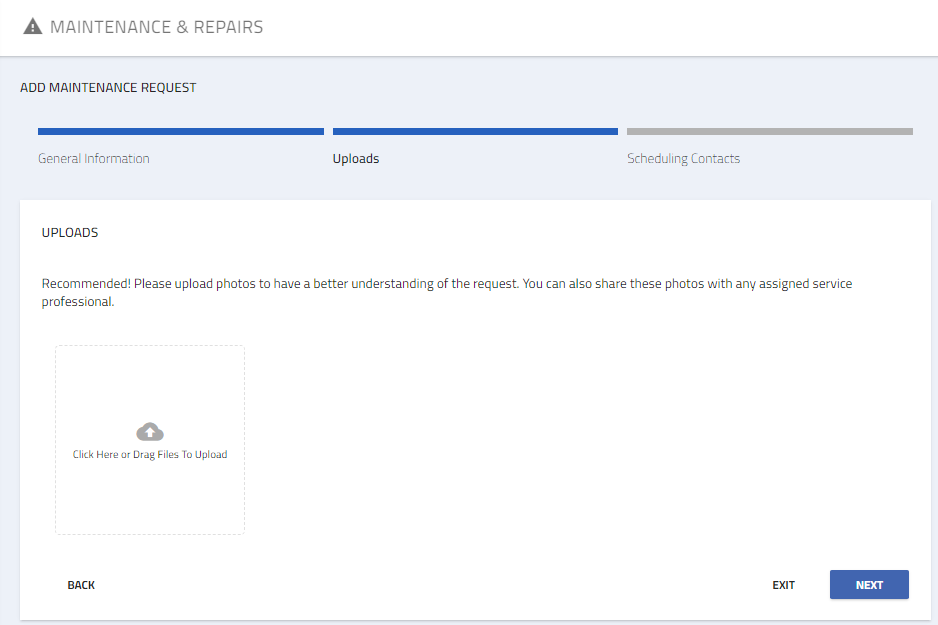This screenshot has width=938, height=625.
Task: Select the General Information step label
Action: coord(94,158)
